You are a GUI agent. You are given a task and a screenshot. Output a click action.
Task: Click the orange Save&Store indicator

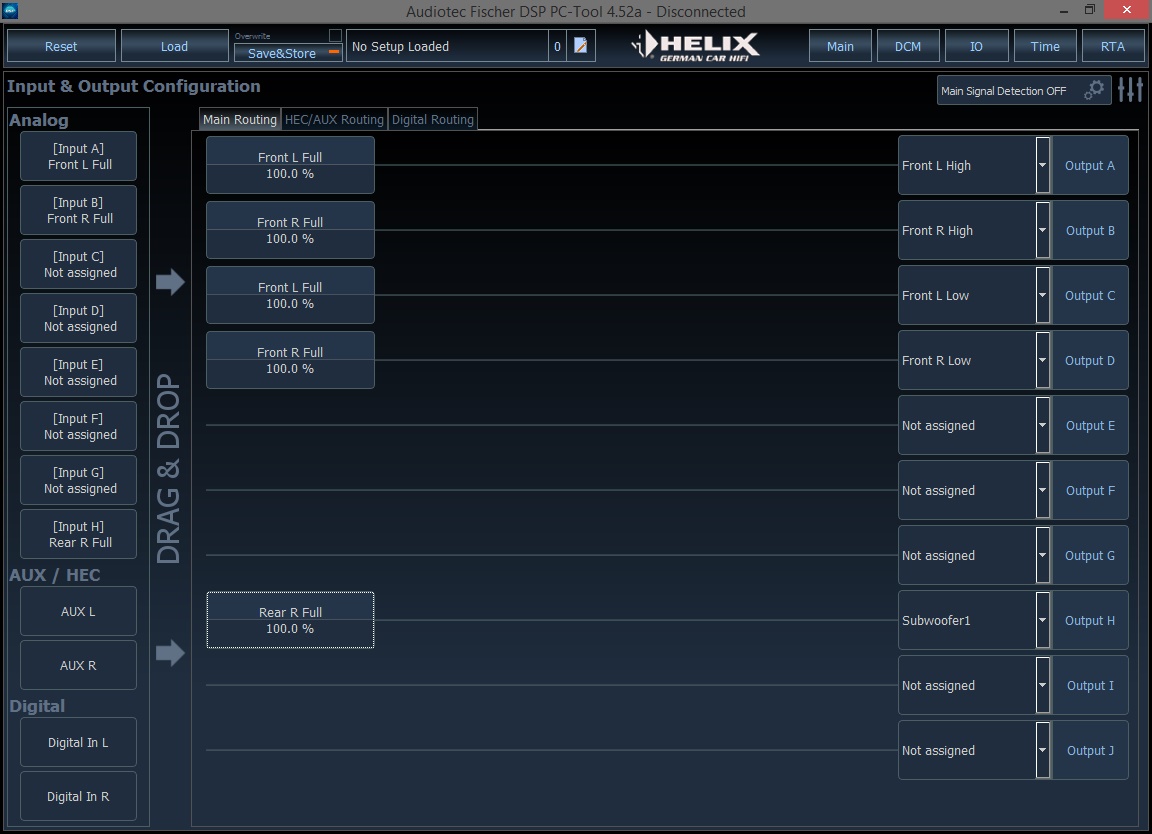[x=334, y=52]
